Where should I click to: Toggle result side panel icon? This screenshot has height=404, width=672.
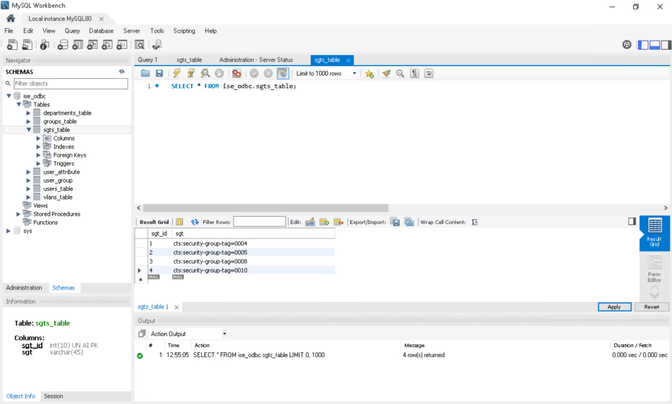[632, 221]
